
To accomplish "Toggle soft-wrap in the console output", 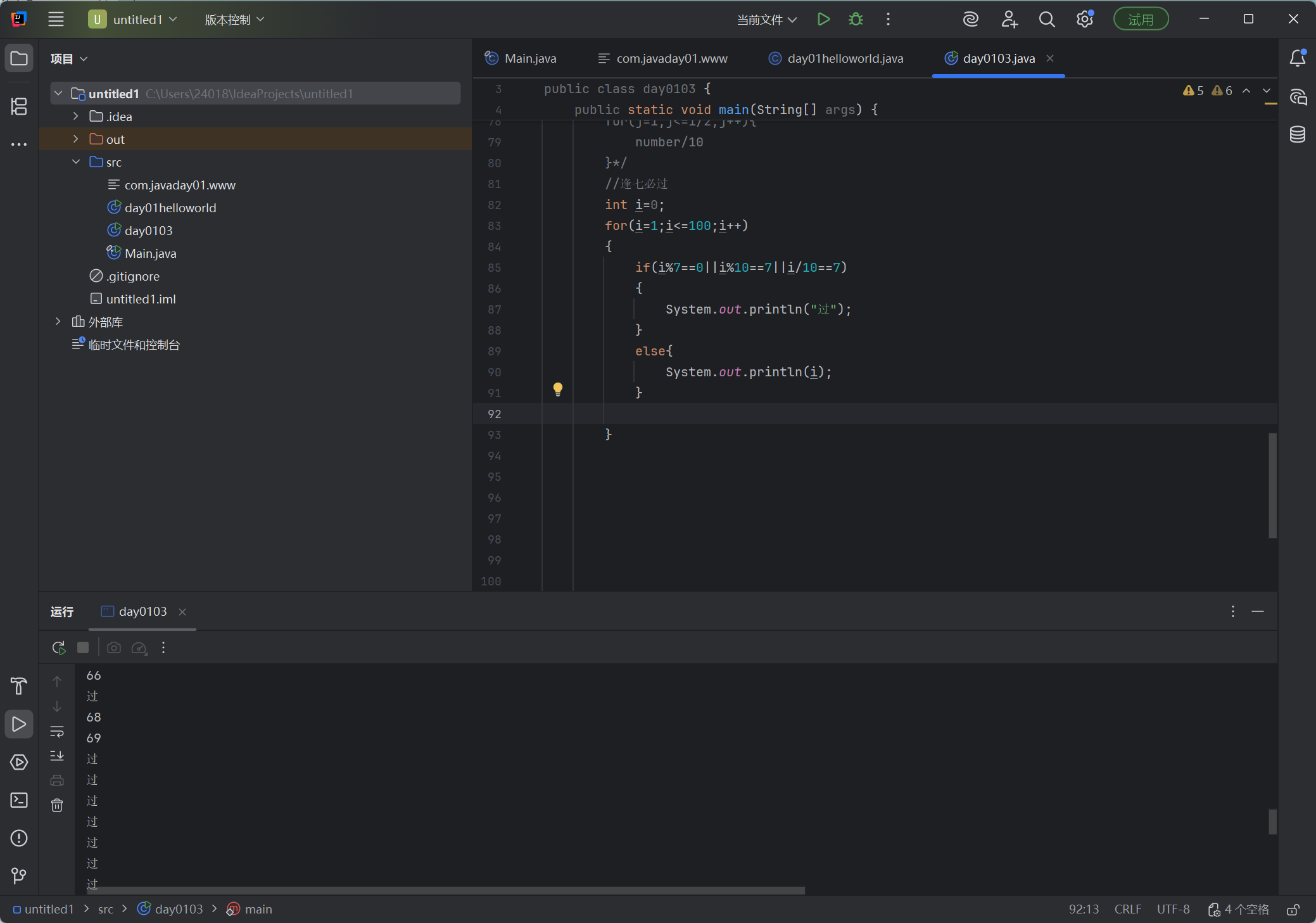I will (57, 731).
